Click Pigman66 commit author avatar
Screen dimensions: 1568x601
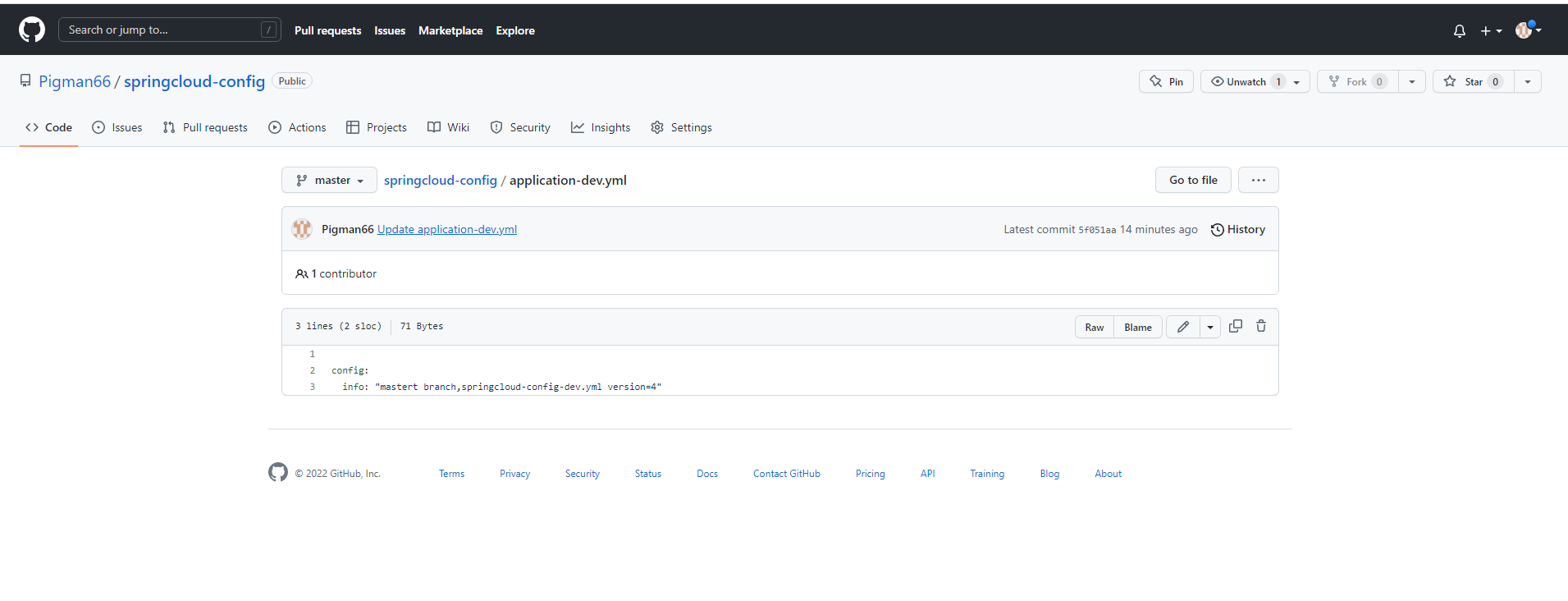(302, 229)
